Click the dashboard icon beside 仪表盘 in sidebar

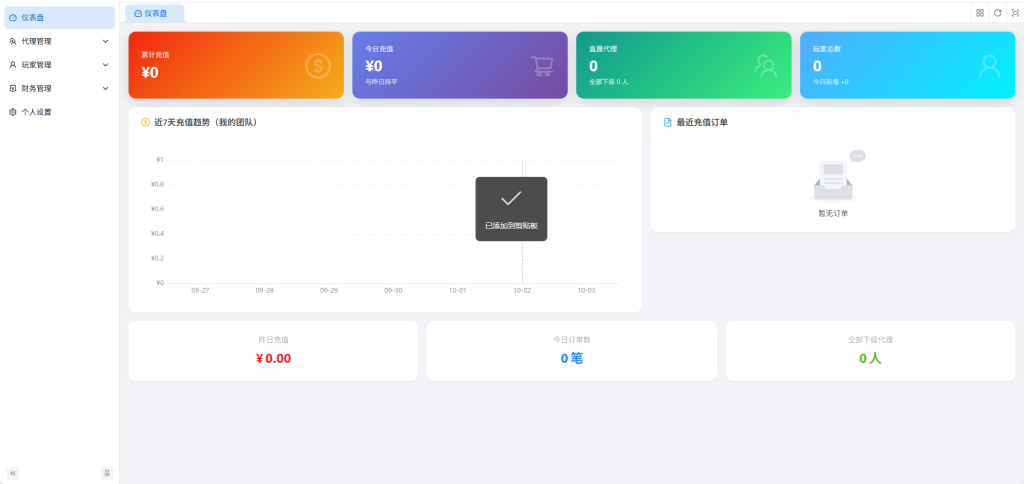[x=13, y=18]
